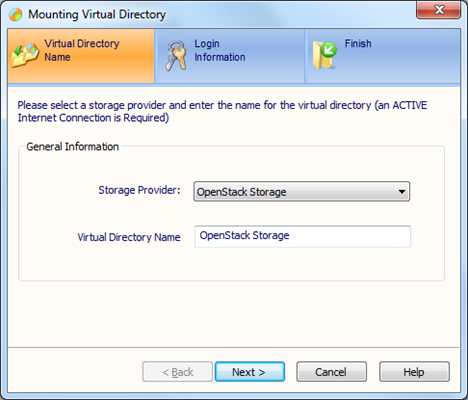Focus the Virtual Directory Name text field

tap(303, 236)
